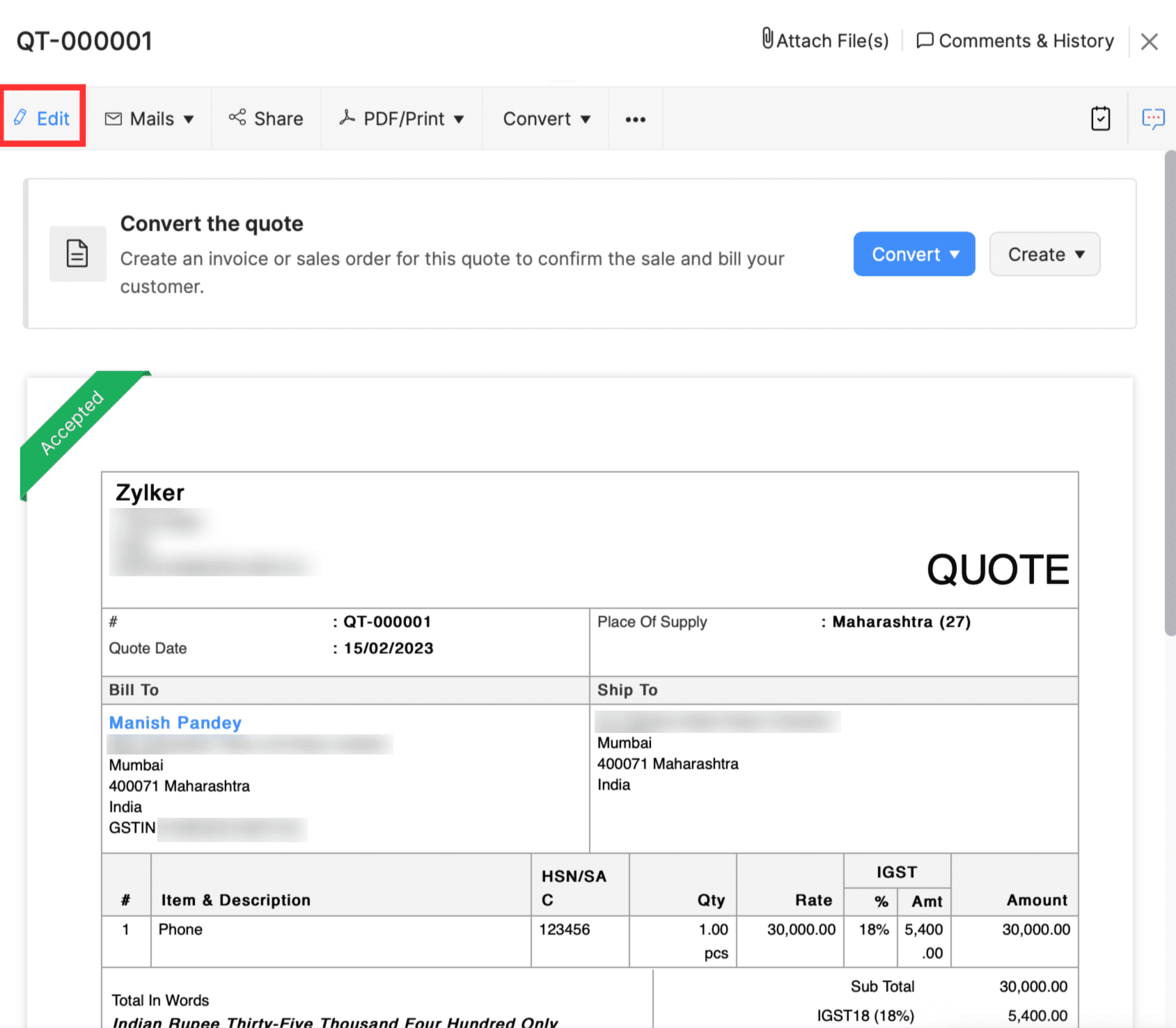Open the toolbar Convert dropdown
Image resolution: width=1176 pixels, height=1028 pixels.
click(547, 119)
